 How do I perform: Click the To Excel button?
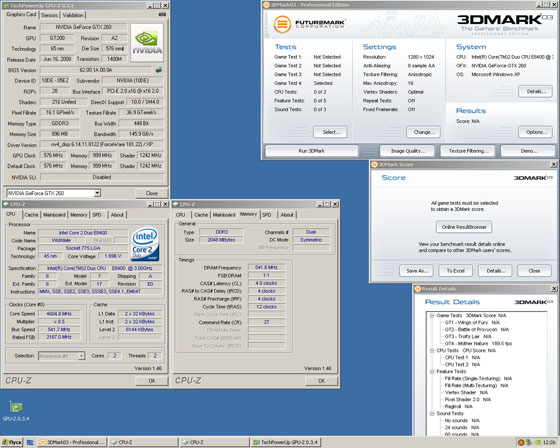point(455,270)
